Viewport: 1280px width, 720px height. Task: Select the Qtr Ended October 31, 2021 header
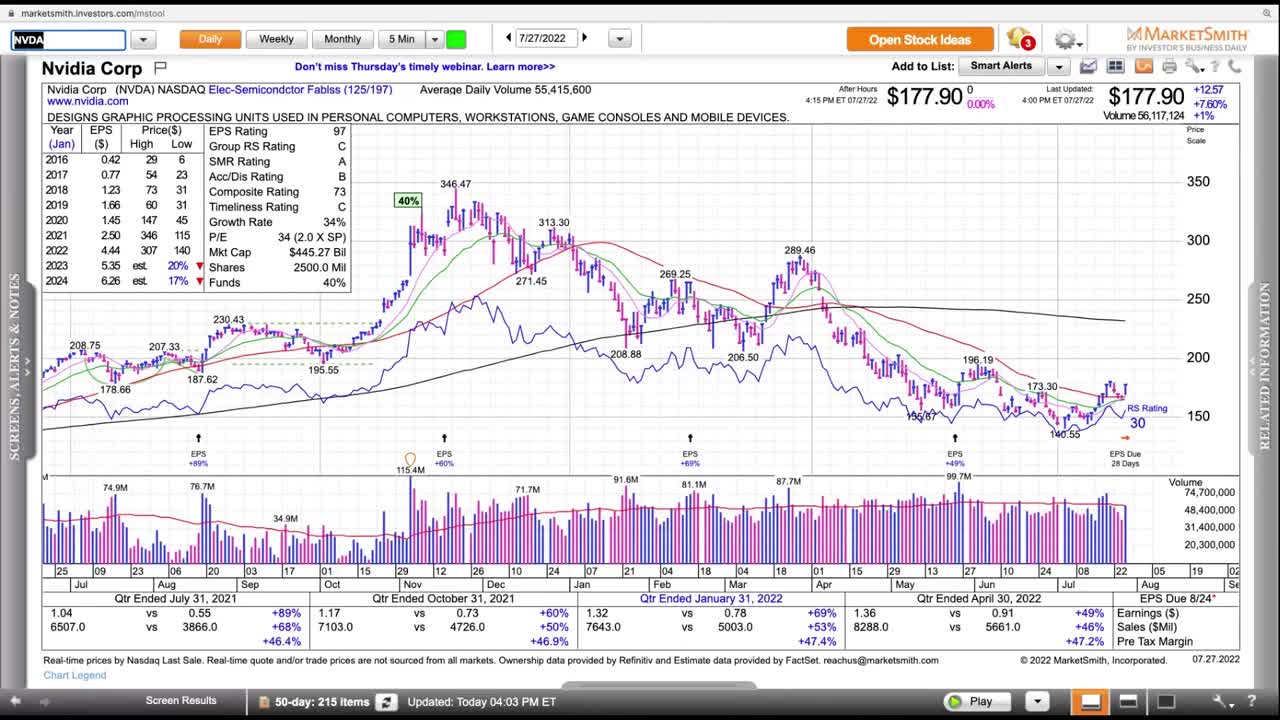(444, 598)
